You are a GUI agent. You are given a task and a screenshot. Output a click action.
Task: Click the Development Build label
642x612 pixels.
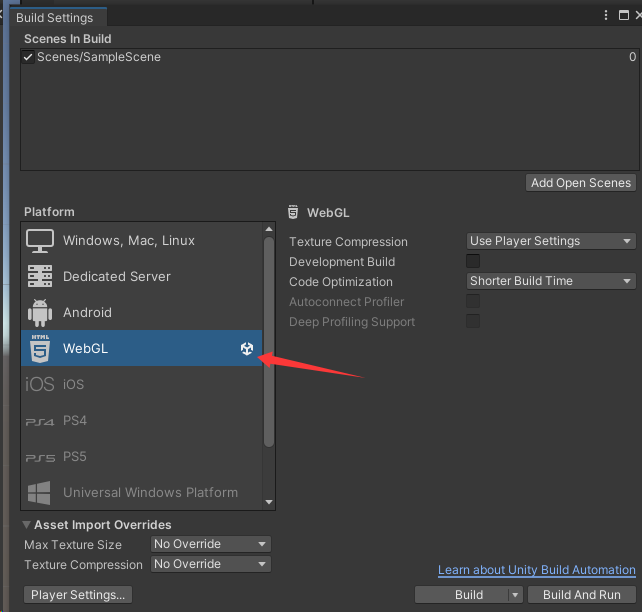(342, 262)
